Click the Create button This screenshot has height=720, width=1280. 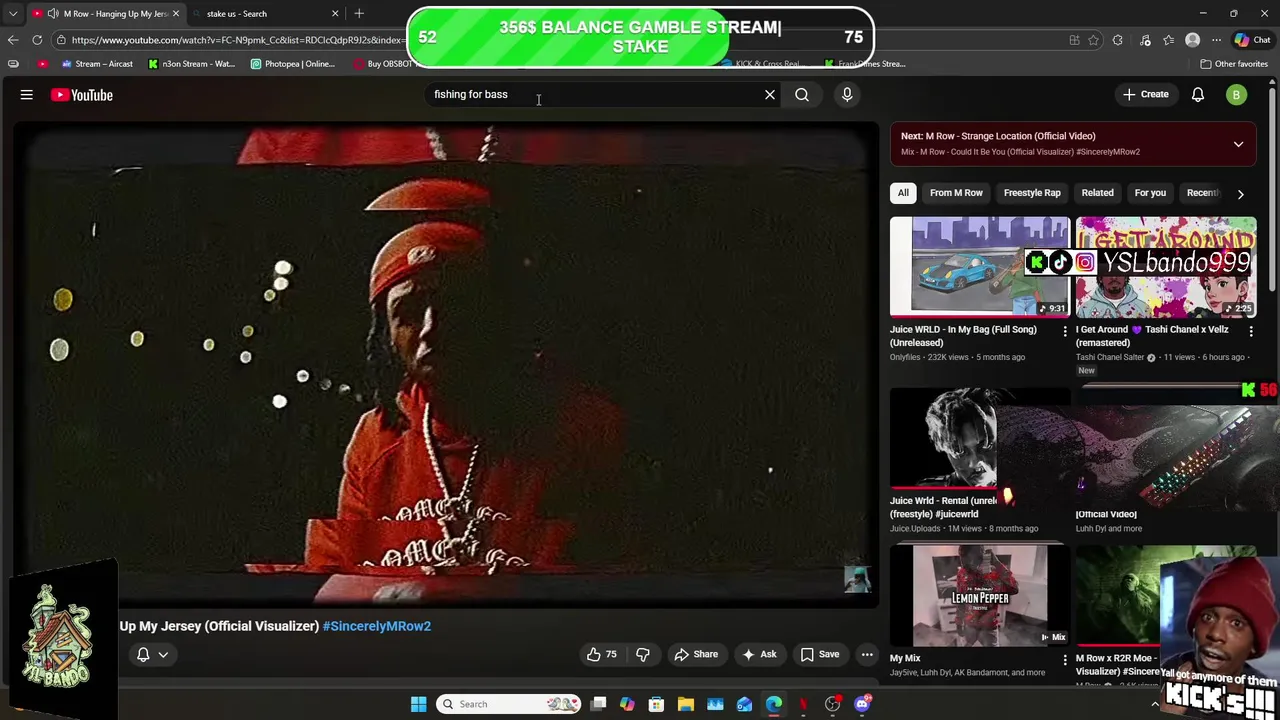(1146, 95)
